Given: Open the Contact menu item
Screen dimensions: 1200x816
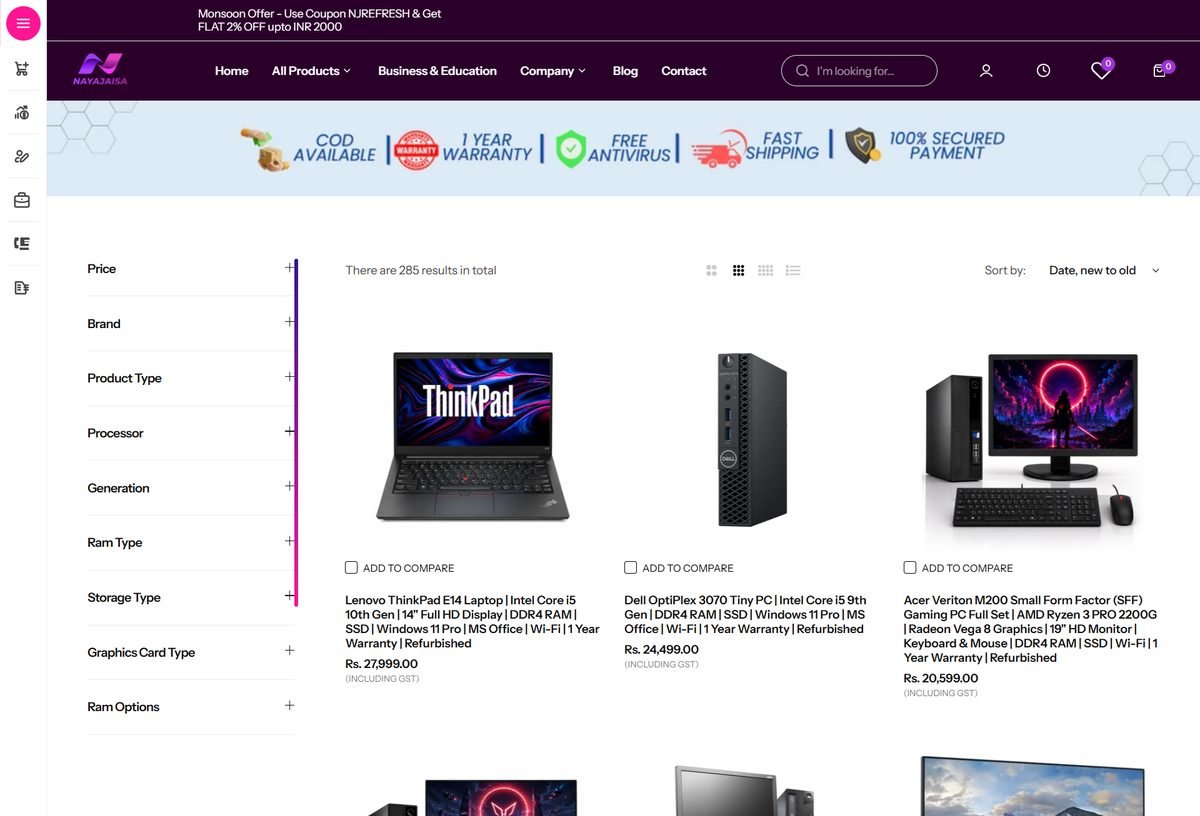Looking at the screenshot, I should coord(684,71).
